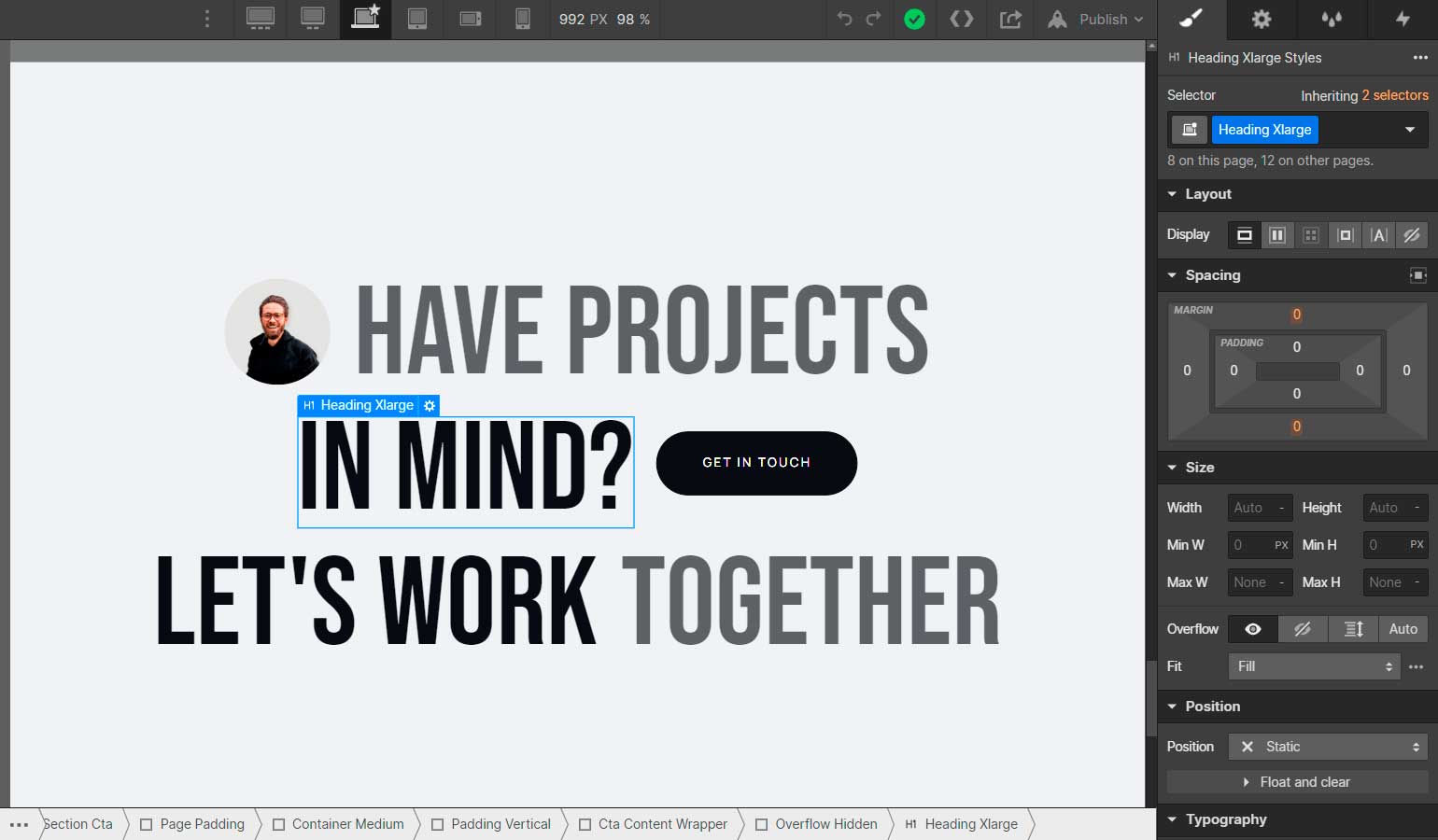Click the Float and clear button
The height and width of the screenshot is (840, 1438).
[1296, 782]
